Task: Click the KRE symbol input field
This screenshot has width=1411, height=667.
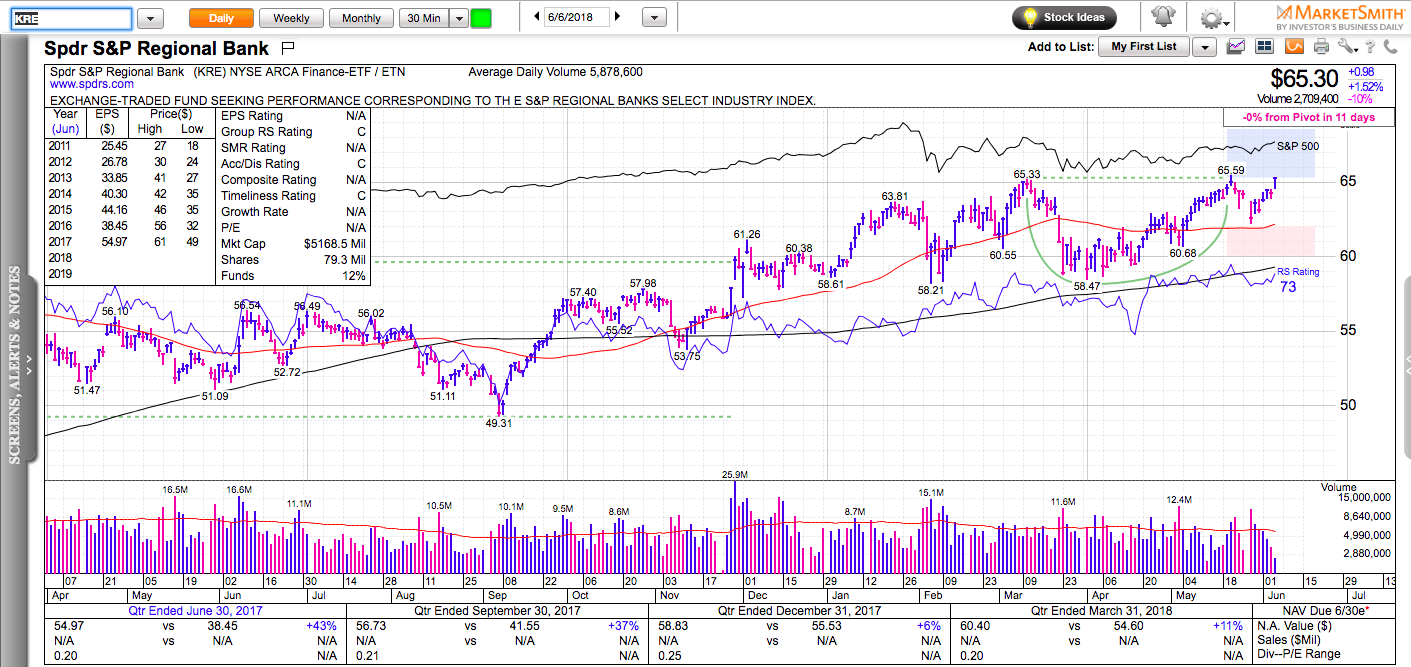Action: (70, 18)
